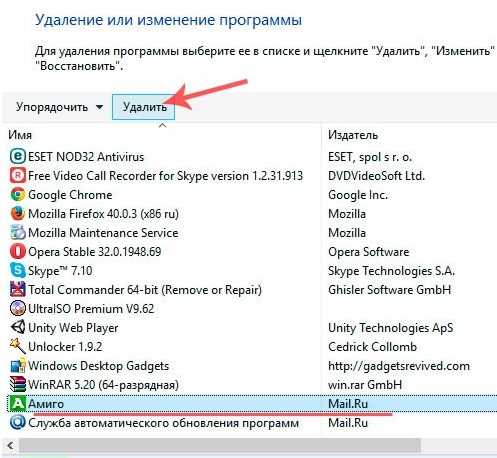Select WinRAR 5.20 (64-разрядная) entry

(x=103, y=385)
